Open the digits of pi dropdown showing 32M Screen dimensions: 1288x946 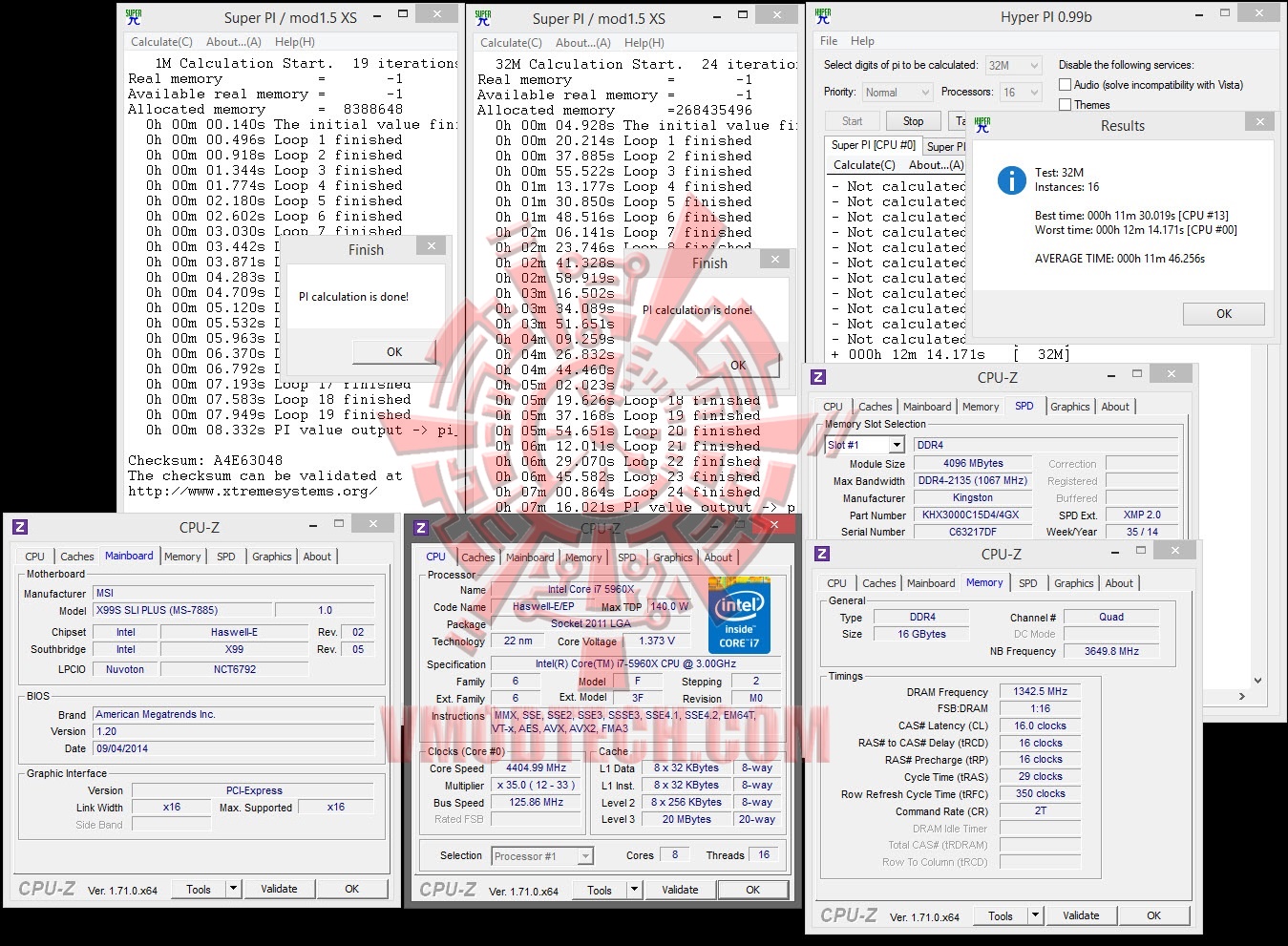click(x=1013, y=65)
